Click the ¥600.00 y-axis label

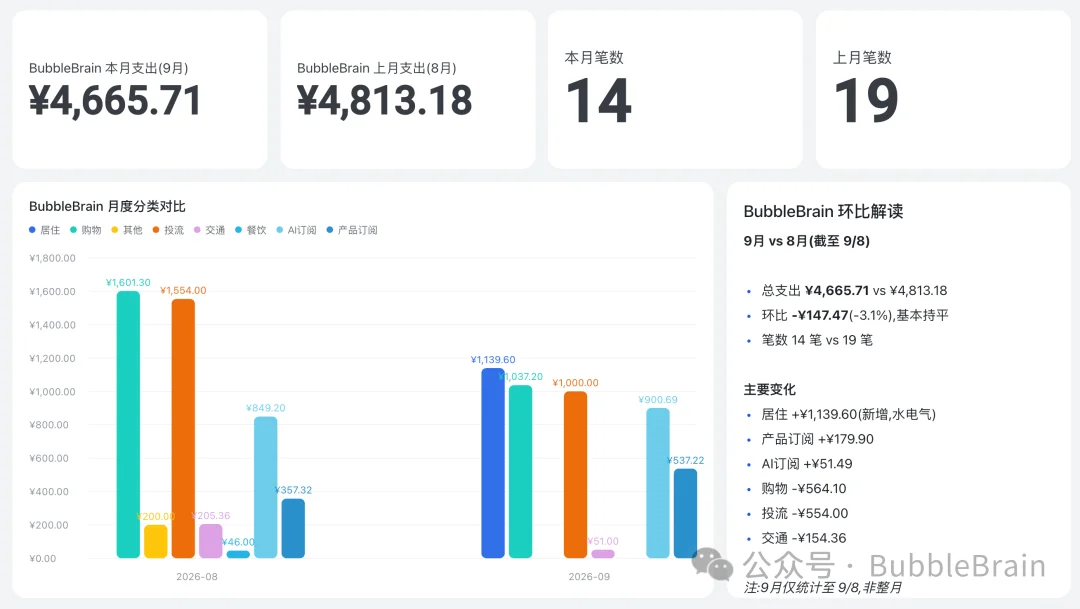pos(49,458)
